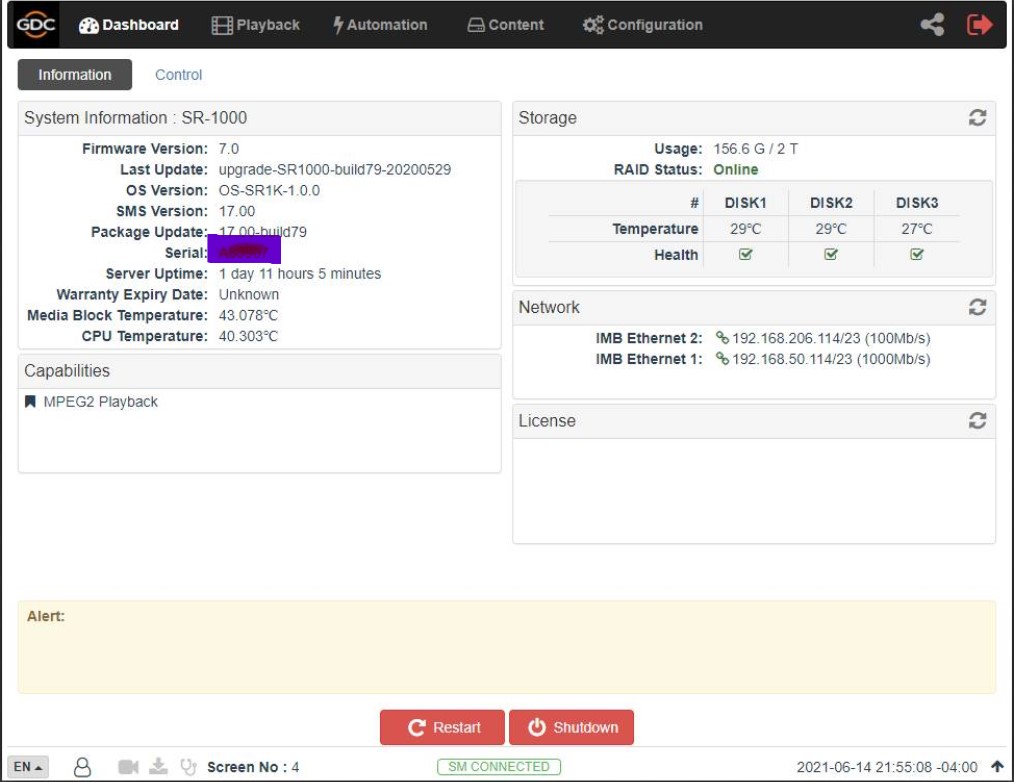Click the stethoscope diagnostics icon

click(x=188, y=767)
